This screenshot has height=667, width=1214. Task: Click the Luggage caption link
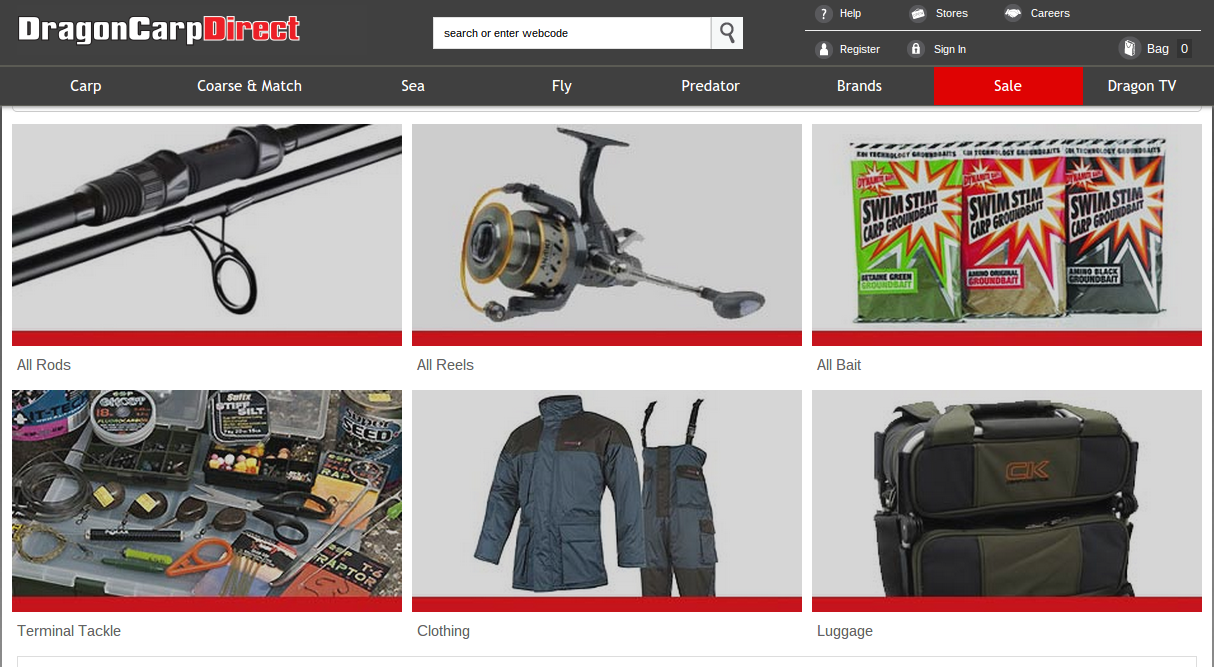(845, 631)
